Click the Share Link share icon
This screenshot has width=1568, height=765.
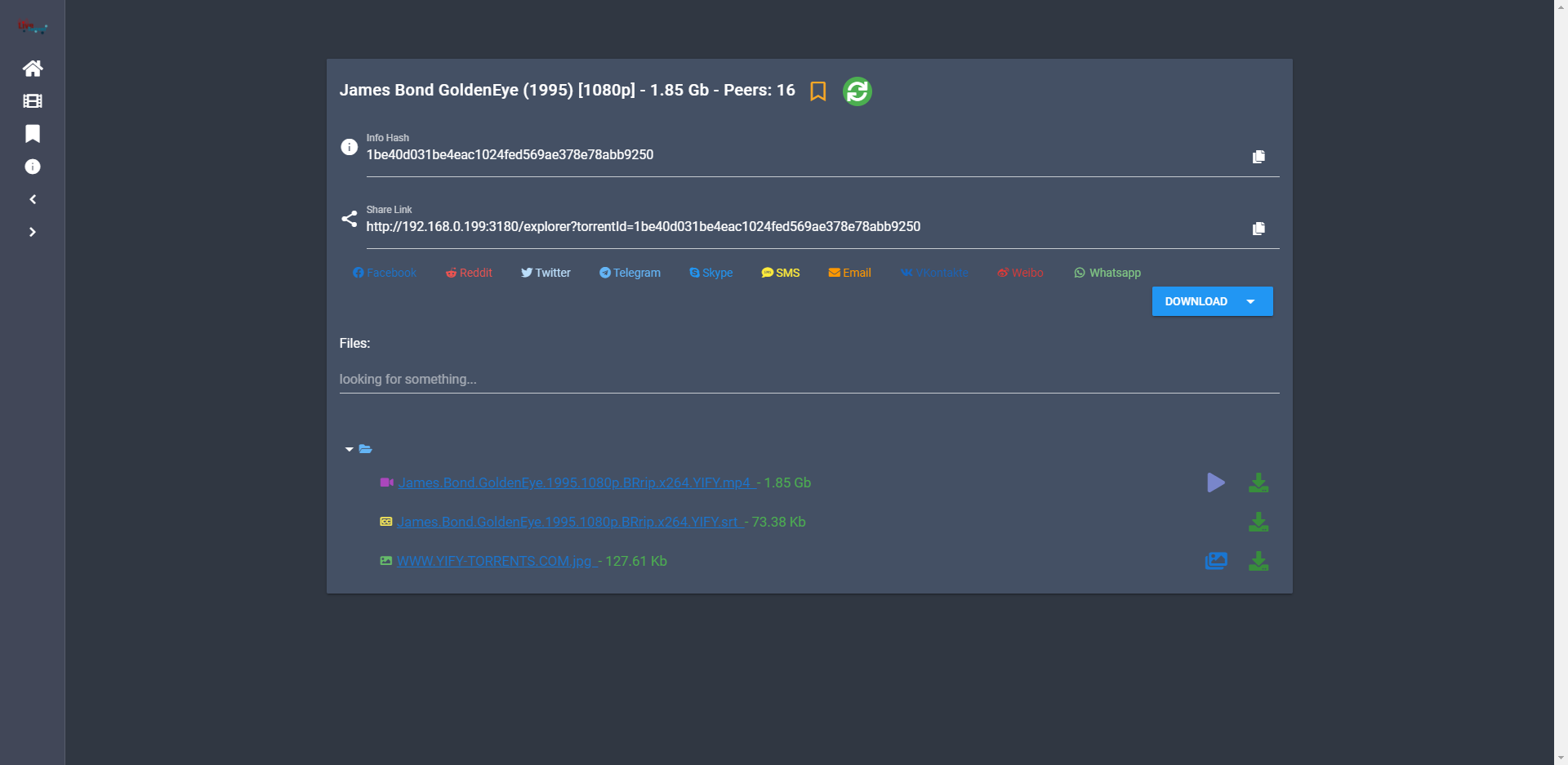pyautogui.click(x=350, y=219)
